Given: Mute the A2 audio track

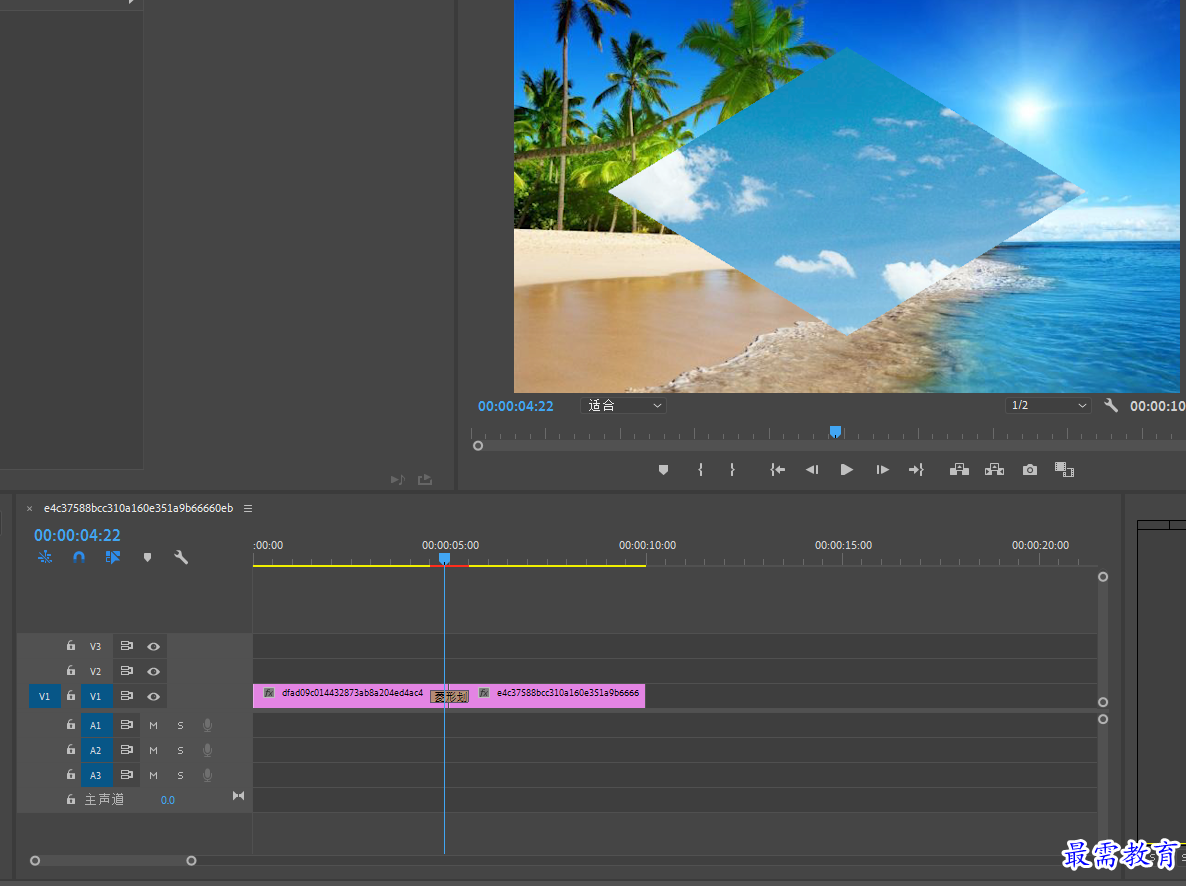Looking at the screenshot, I should [x=154, y=751].
